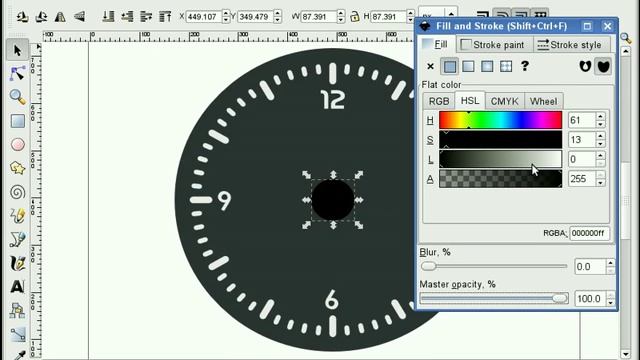Select the Text tool
Image resolution: width=640 pixels, height=360 pixels.
click(x=17, y=287)
